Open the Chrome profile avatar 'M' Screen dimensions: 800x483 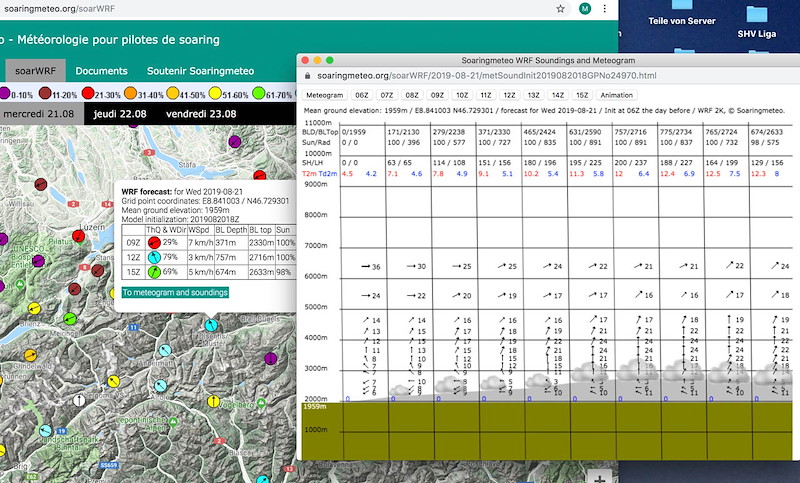tap(585, 8)
